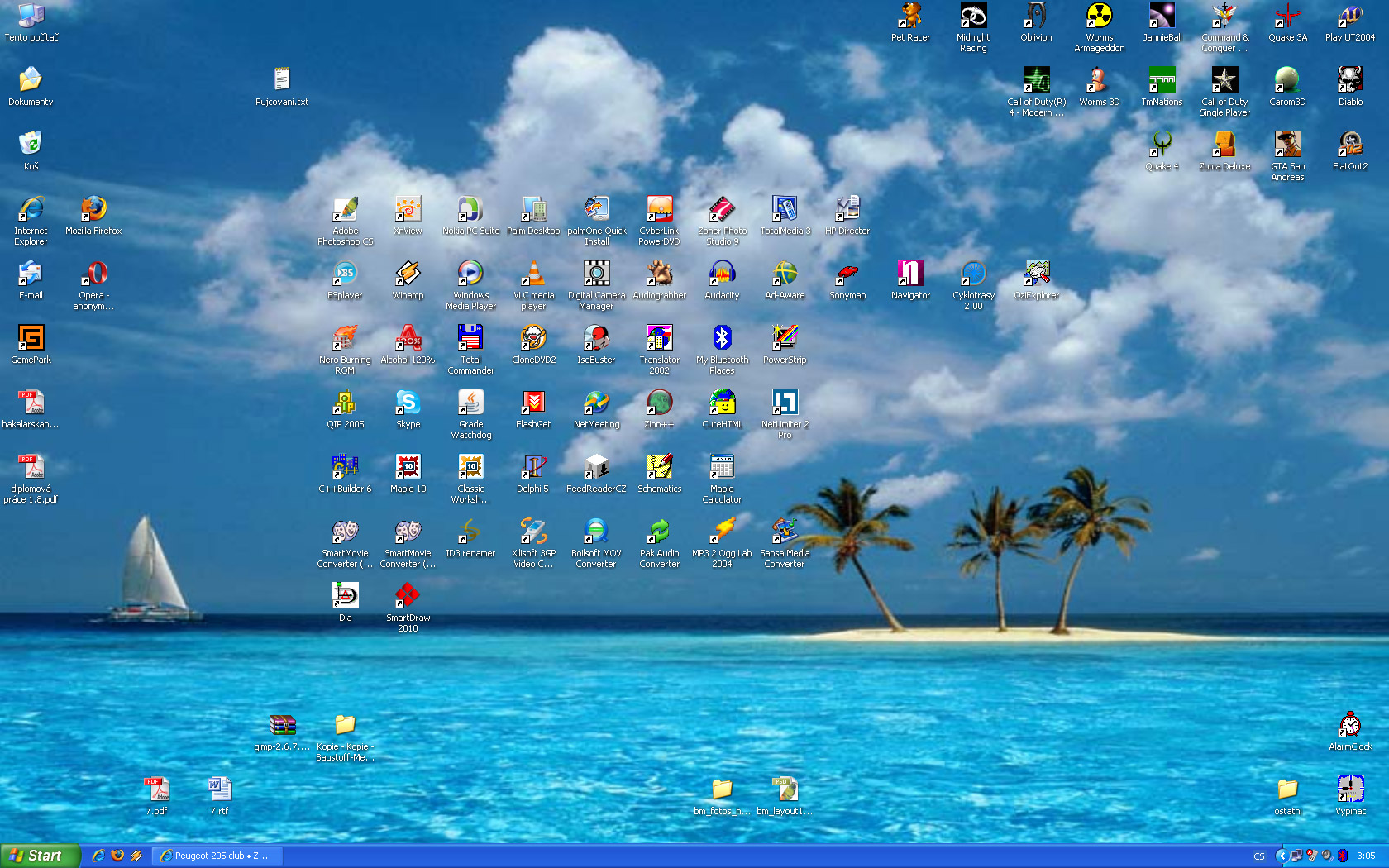Viewport: 1389px width, 868px height.
Task: Switch to Peugeot 205 club taskbar window
Action: click(x=218, y=856)
